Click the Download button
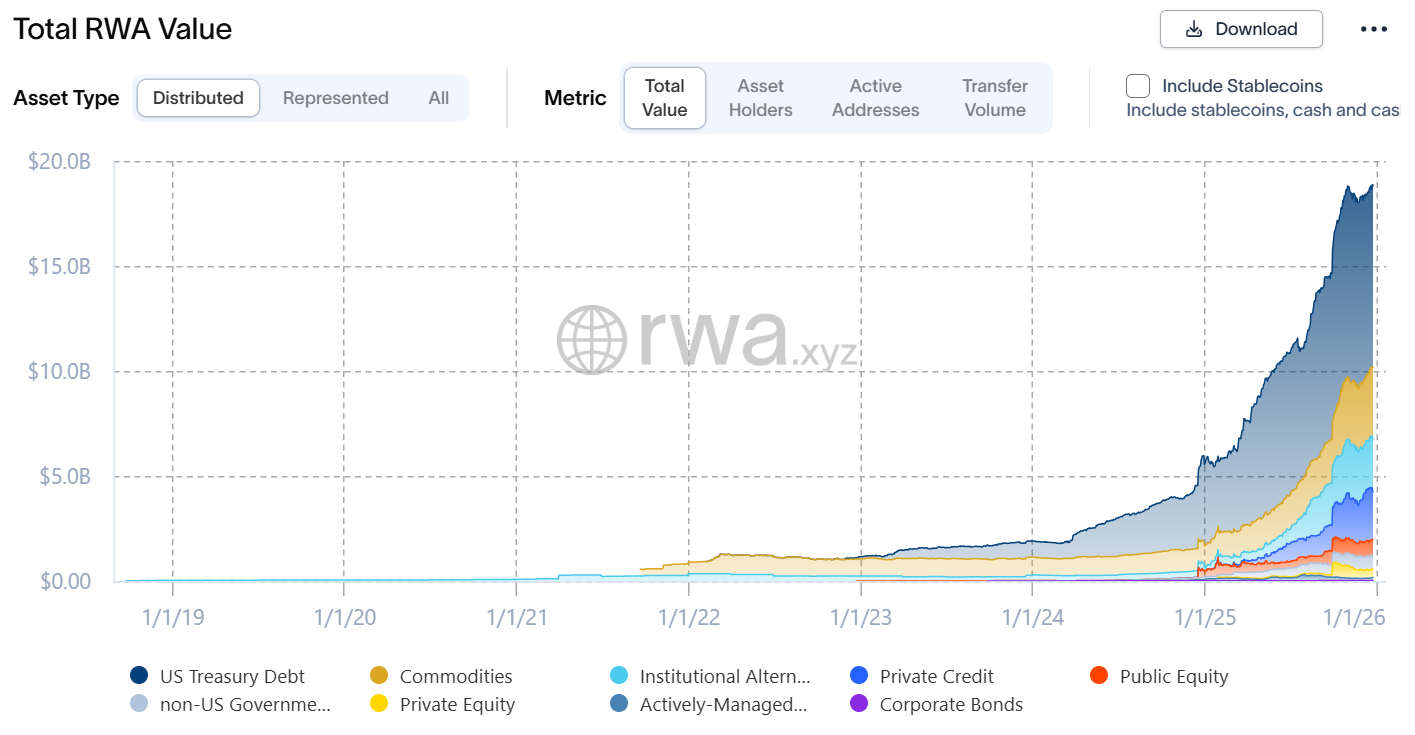The height and width of the screenshot is (735, 1415). tap(1241, 29)
